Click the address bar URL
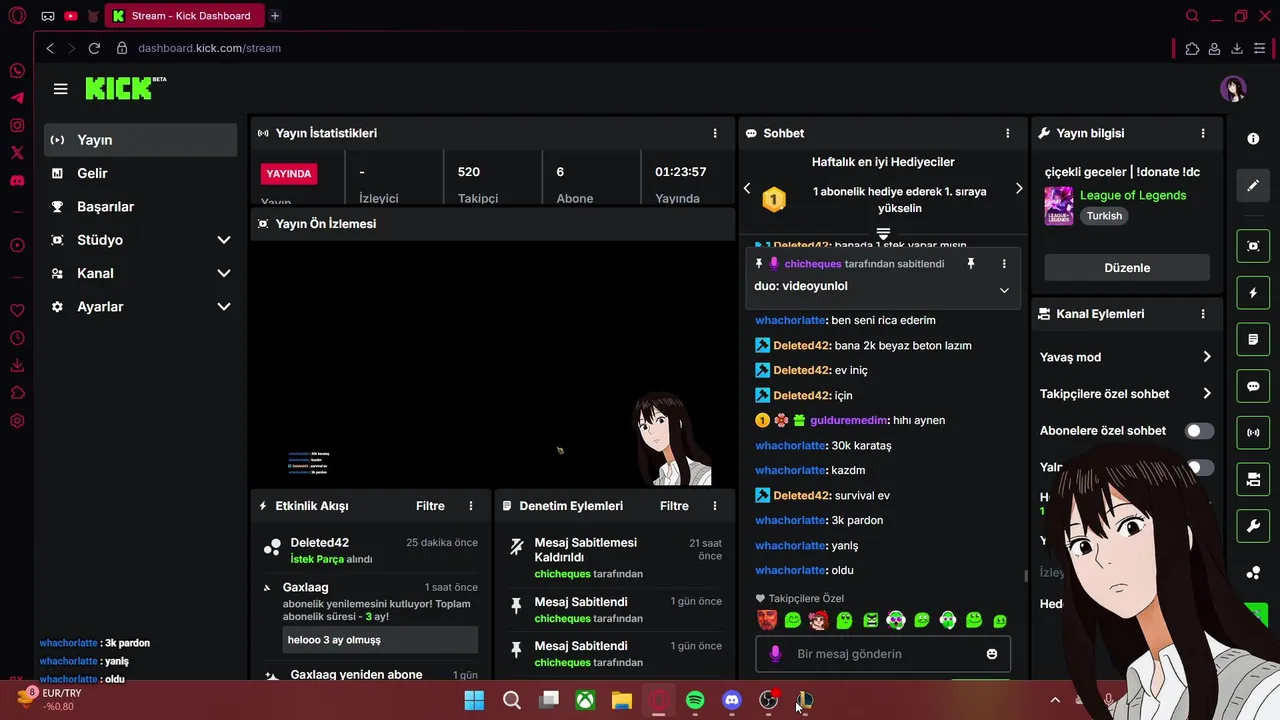The width and height of the screenshot is (1280, 720). pos(209,48)
